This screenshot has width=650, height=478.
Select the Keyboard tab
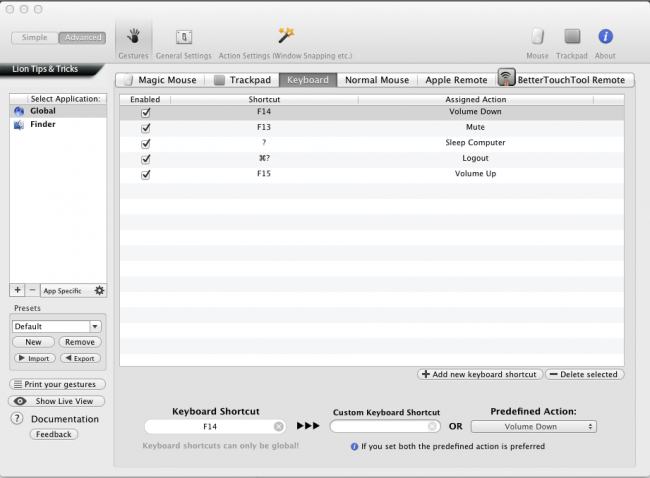308,80
